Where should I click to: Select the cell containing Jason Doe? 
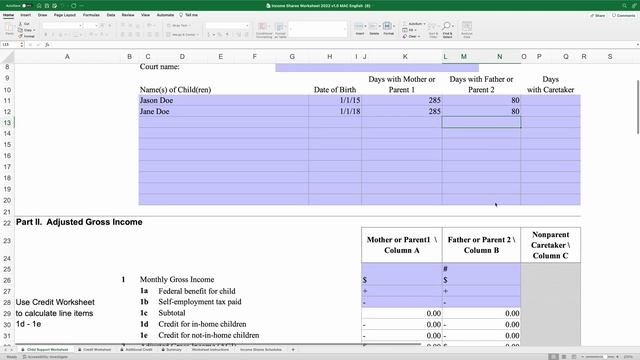pyautogui.click(x=223, y=100)
